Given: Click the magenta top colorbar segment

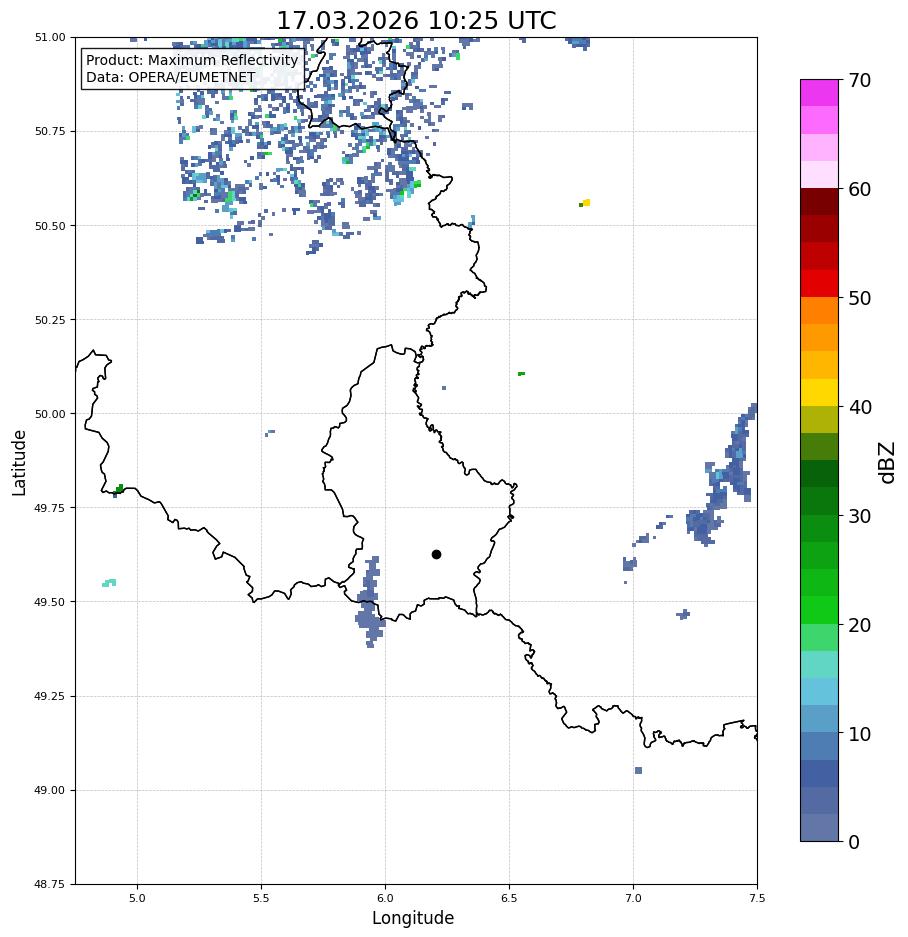Looking at the screenshot, I should click(x=820, y=93).
